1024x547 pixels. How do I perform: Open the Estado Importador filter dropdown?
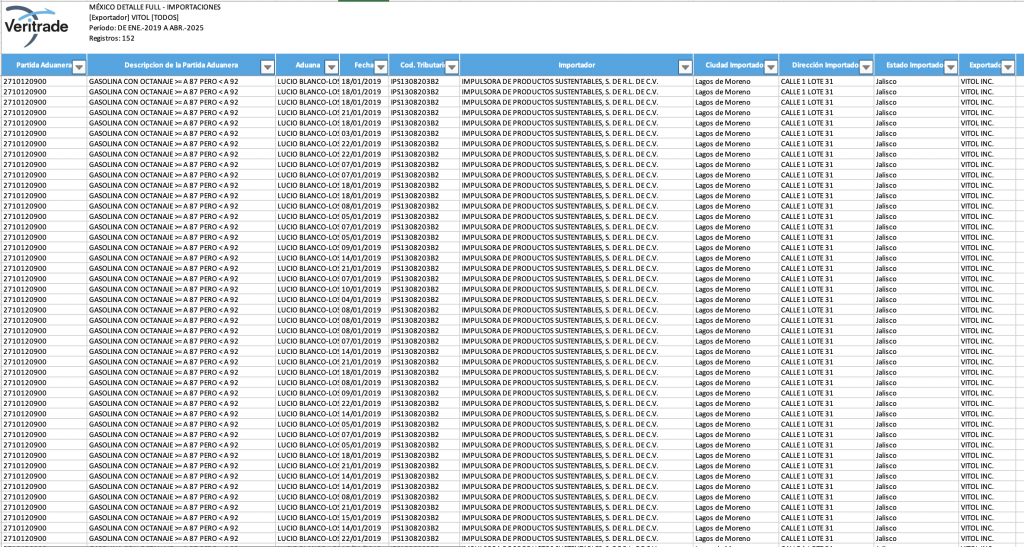[950, 67]
